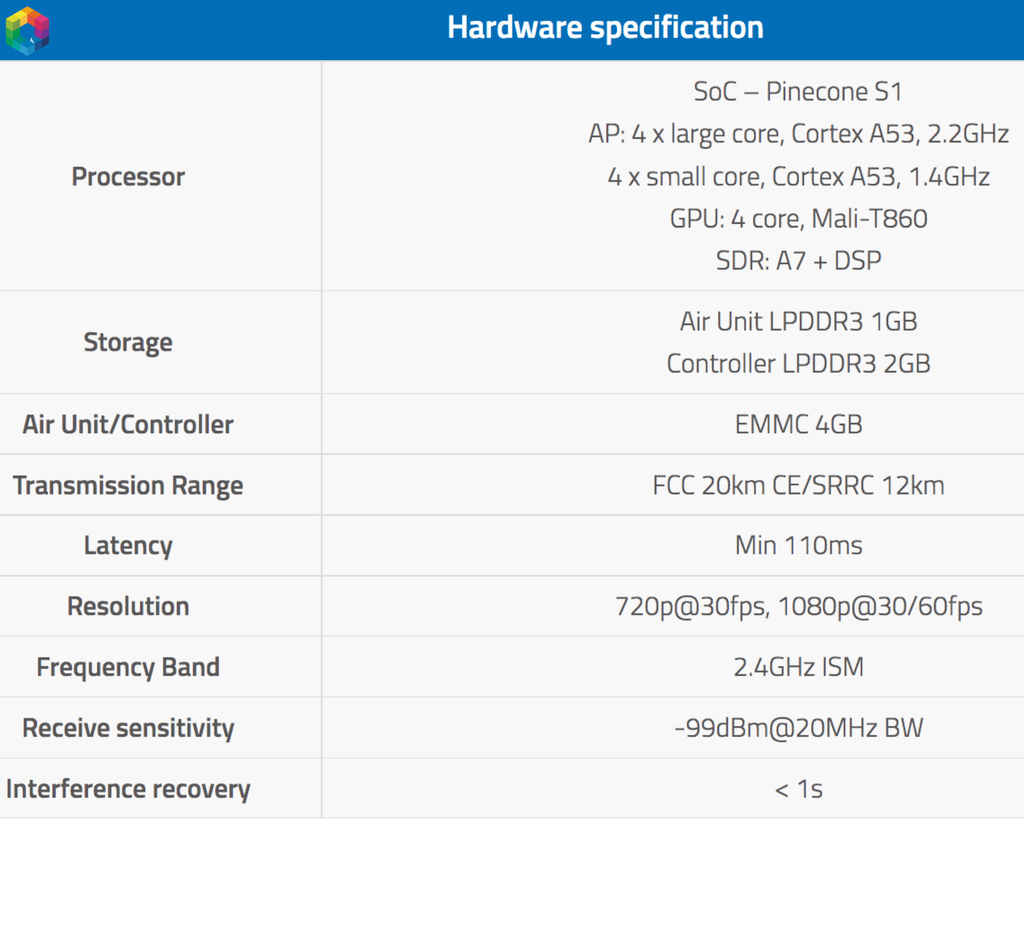Select the Processor row label
1024x942 pixels.
click(128, 177)
